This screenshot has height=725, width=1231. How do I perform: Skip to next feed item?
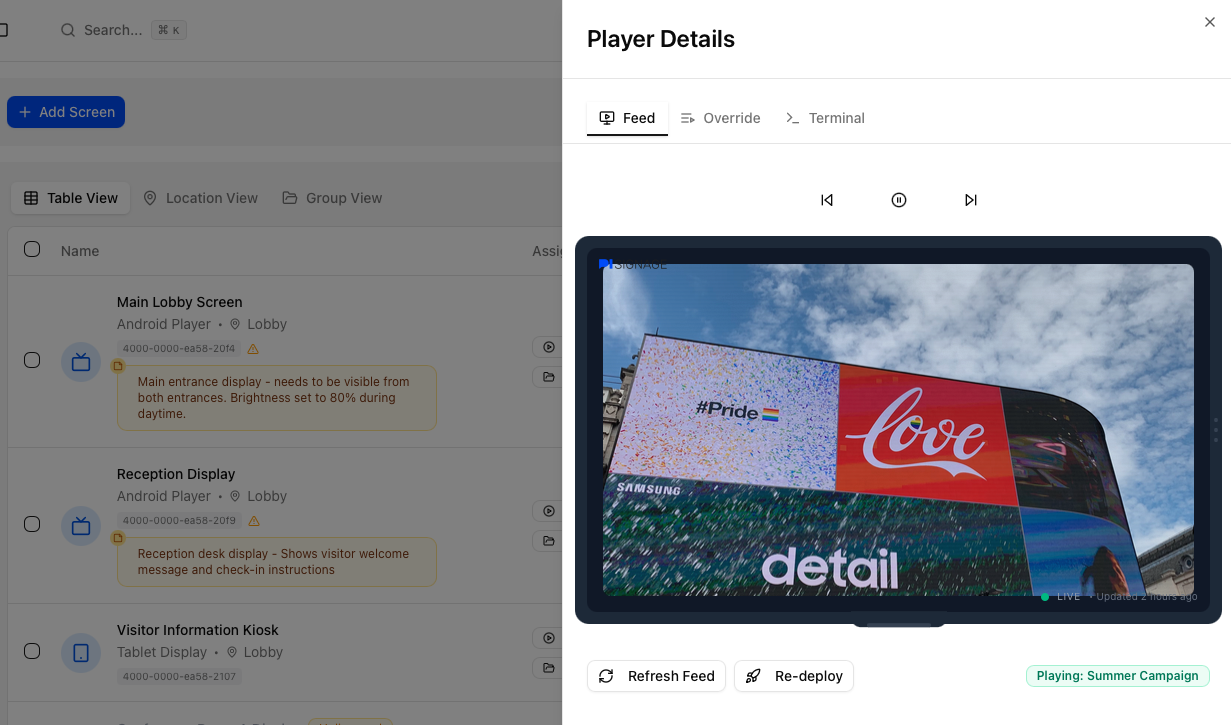coord(970,200)
